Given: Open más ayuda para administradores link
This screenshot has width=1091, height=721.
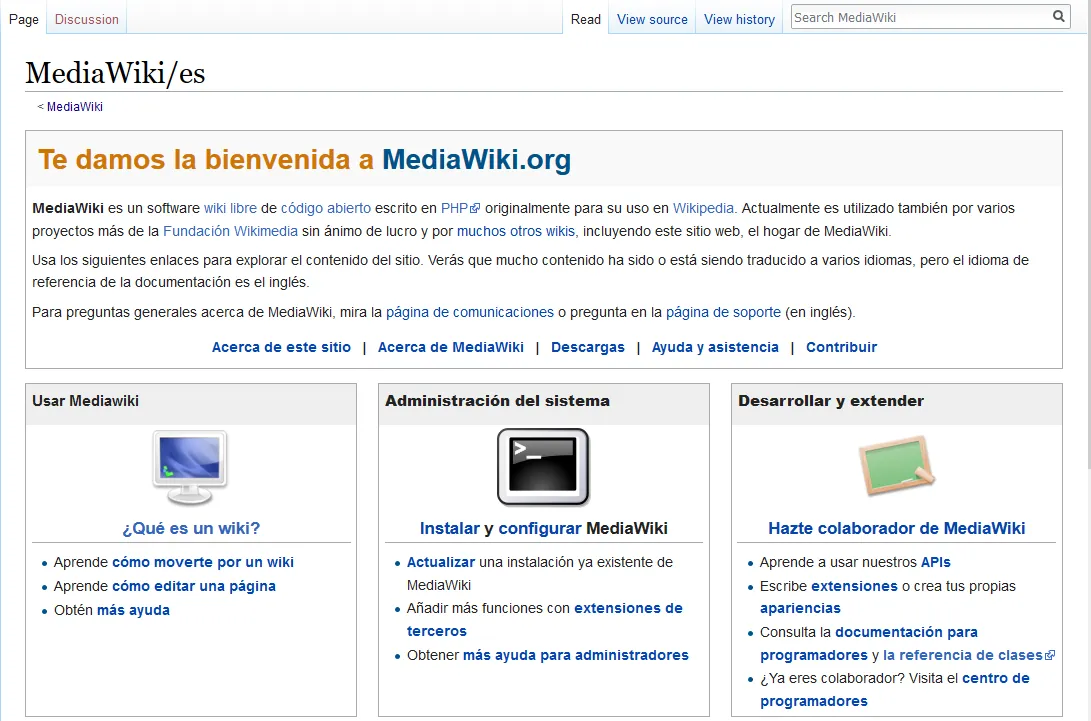Looking at the screenshot, I should [x=575, y=656].
